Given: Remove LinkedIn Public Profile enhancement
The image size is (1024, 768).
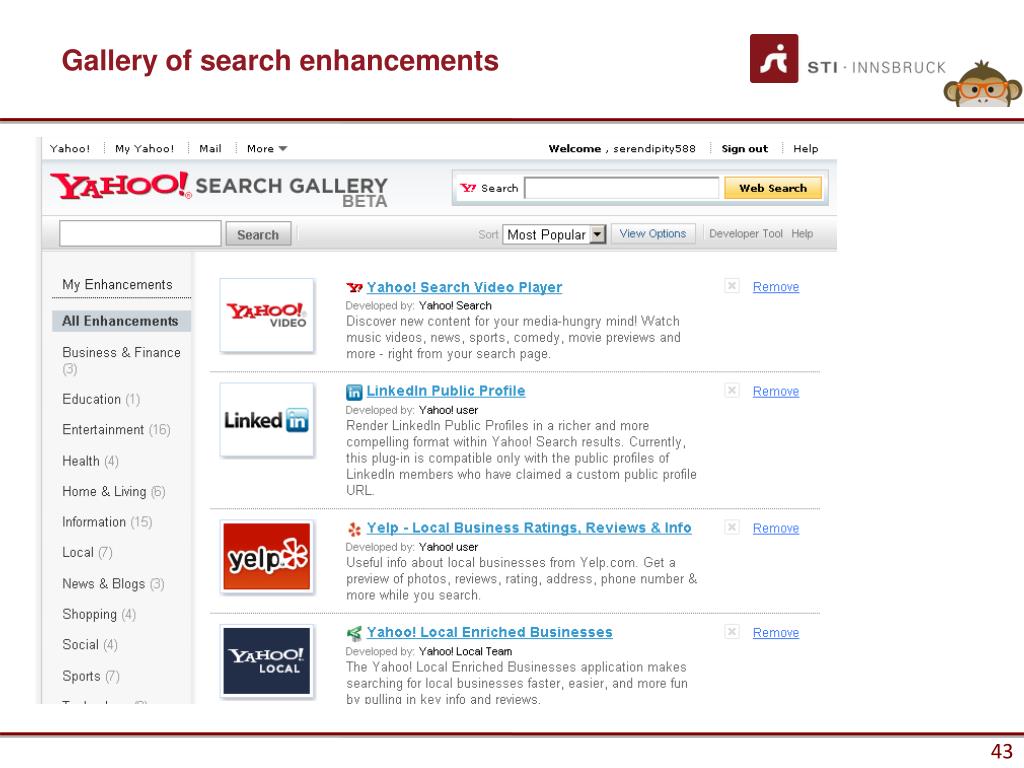Looking at the screenshot, I should [x=776, y=392].
